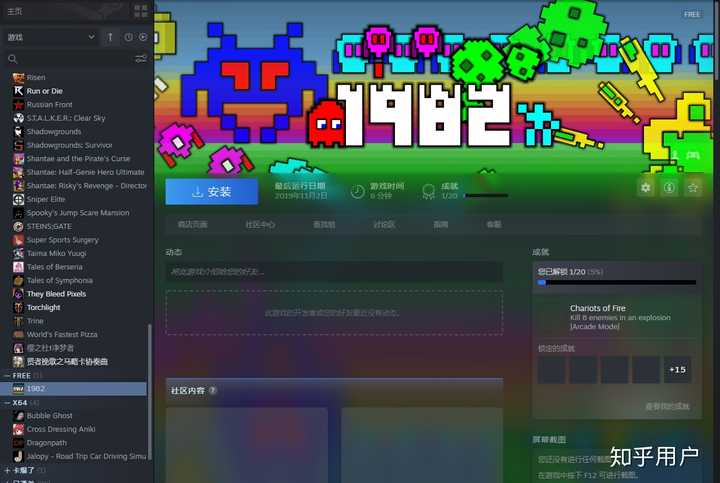Click the blue 安装 install button
The image size is (720, 483).
212,191
